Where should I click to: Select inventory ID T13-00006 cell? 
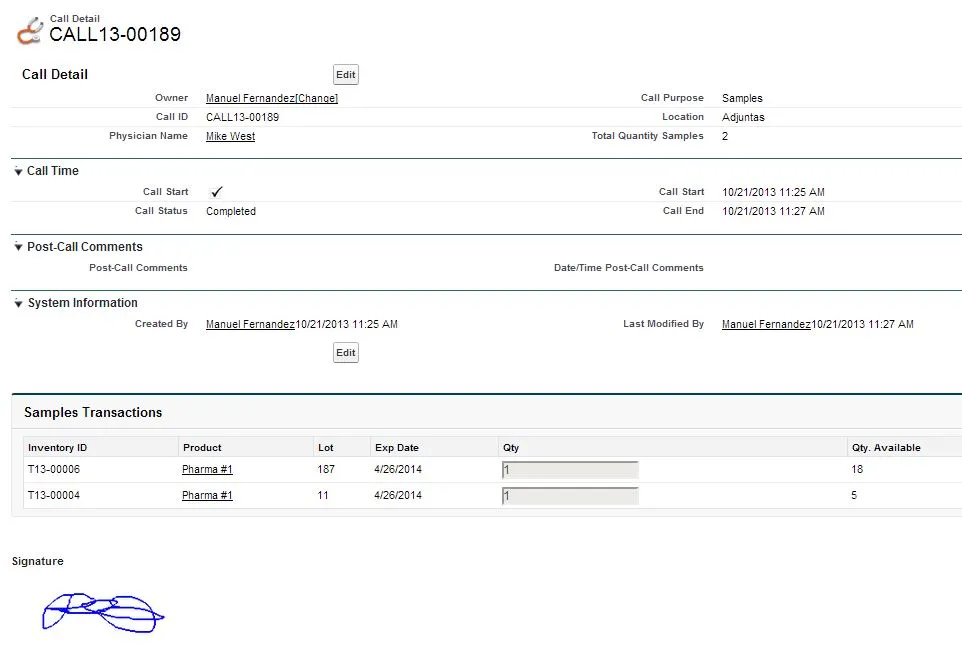pyautogui.click(x=54, y=469)
